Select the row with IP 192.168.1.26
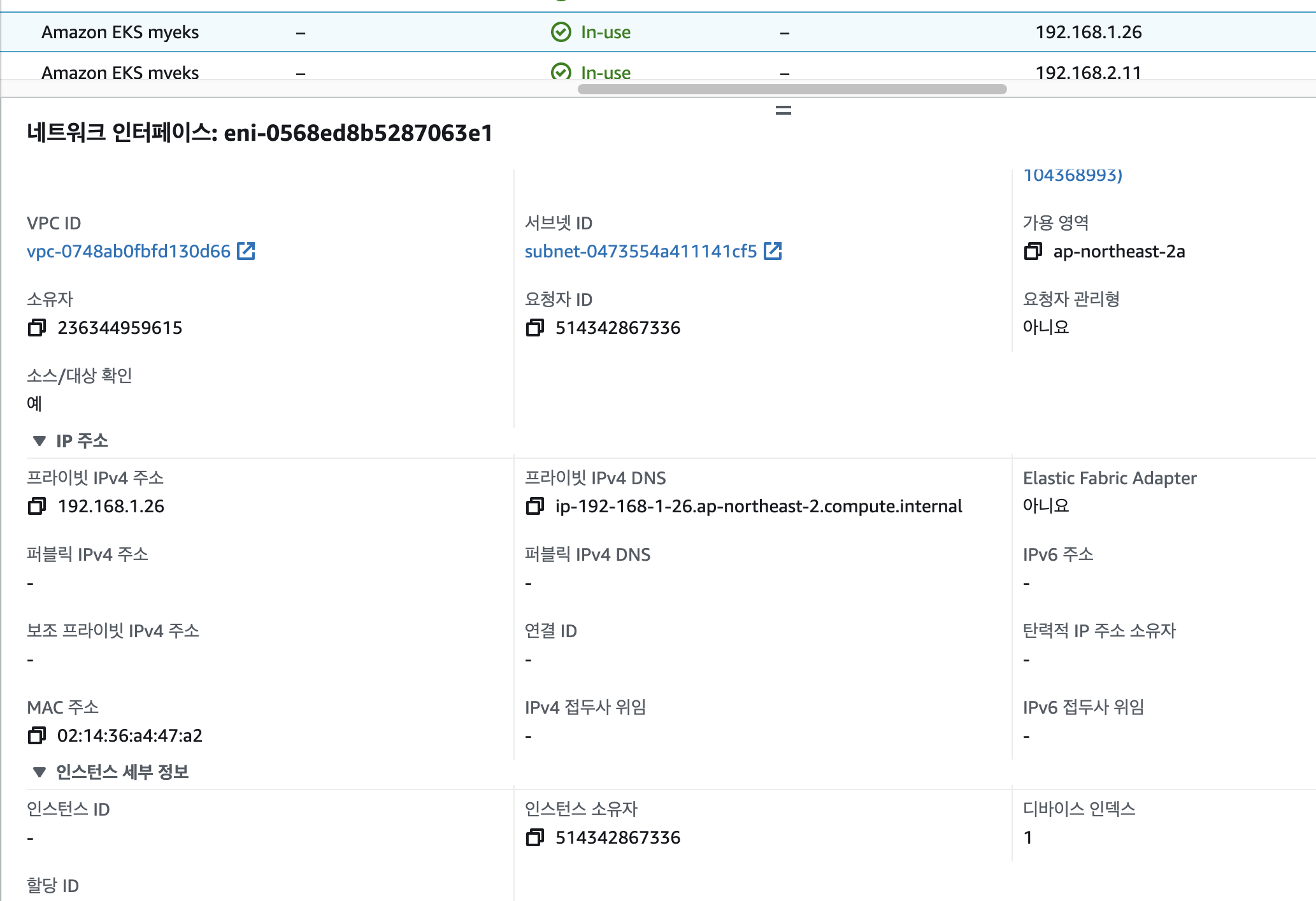 click(x=1088, y=32)
